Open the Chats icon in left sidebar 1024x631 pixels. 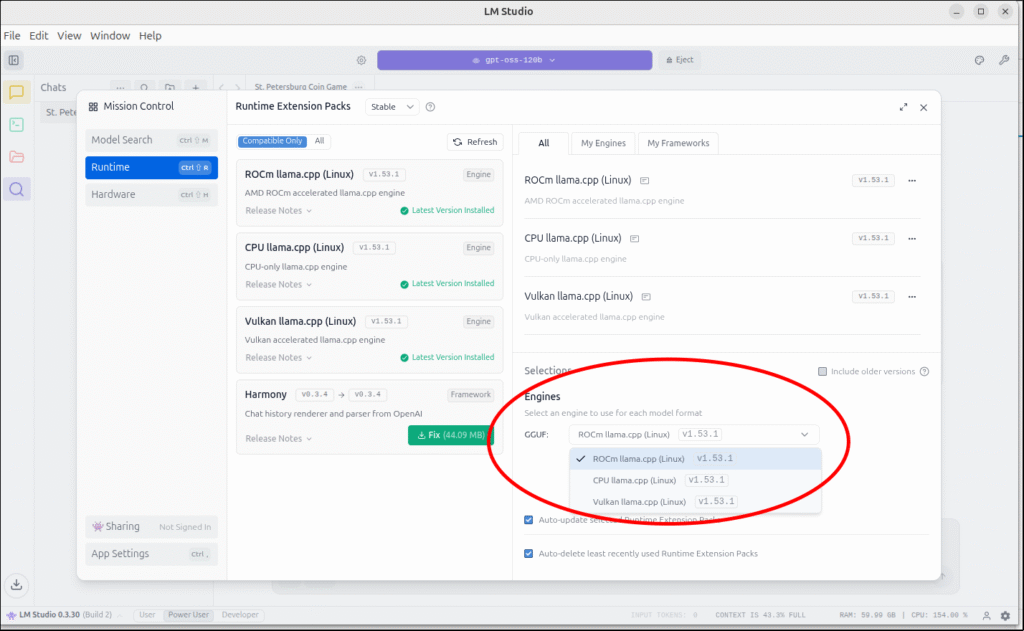16,92
